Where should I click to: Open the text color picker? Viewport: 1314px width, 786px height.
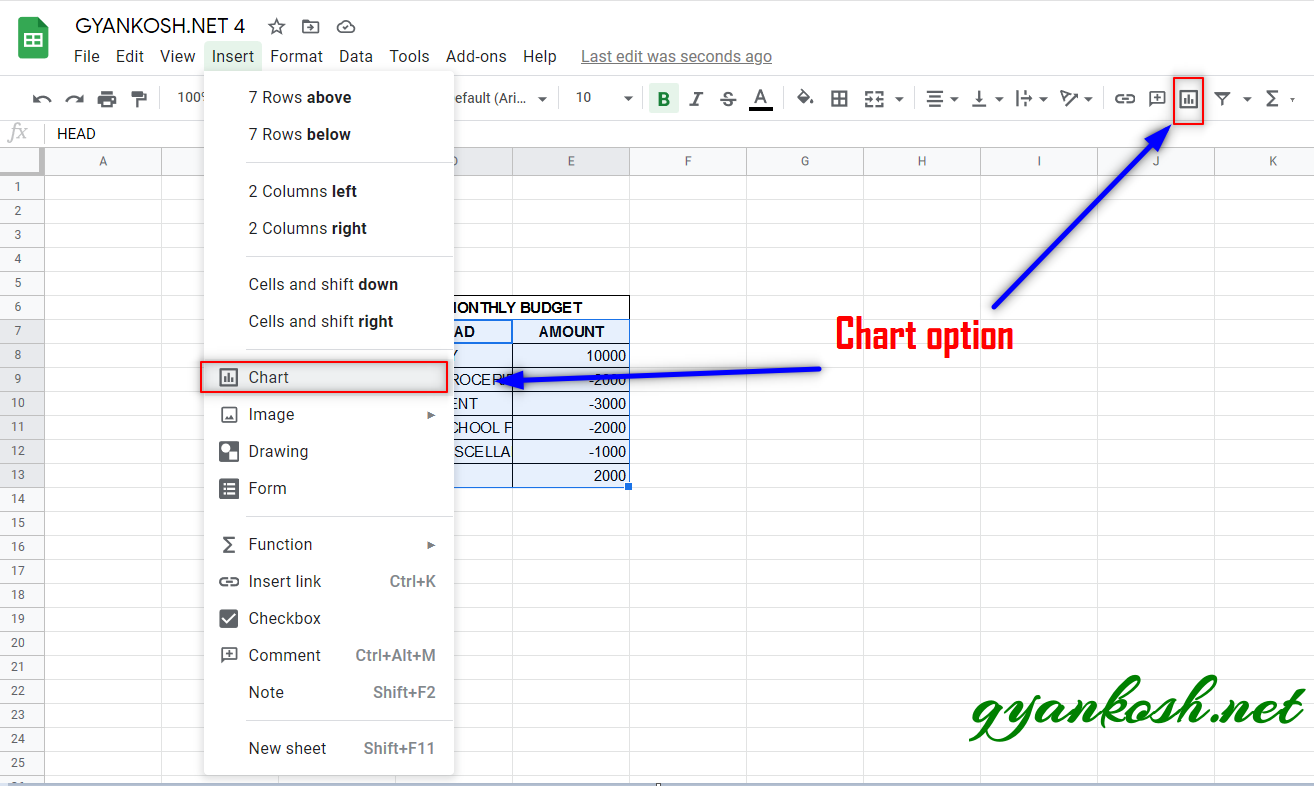pyautogui.click(x=760, y=98)
